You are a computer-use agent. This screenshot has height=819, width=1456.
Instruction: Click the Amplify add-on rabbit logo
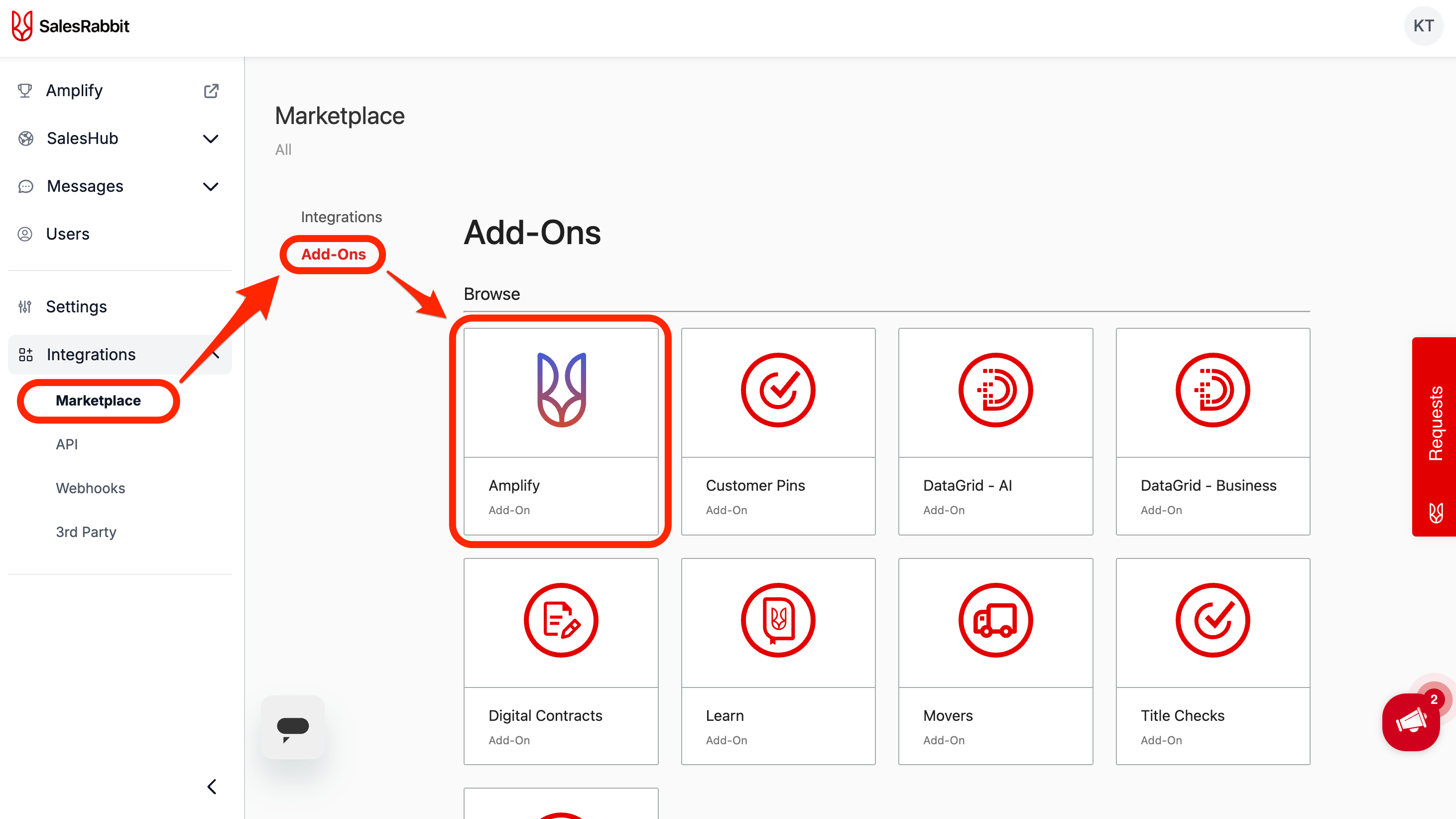[x=561, y=390]
